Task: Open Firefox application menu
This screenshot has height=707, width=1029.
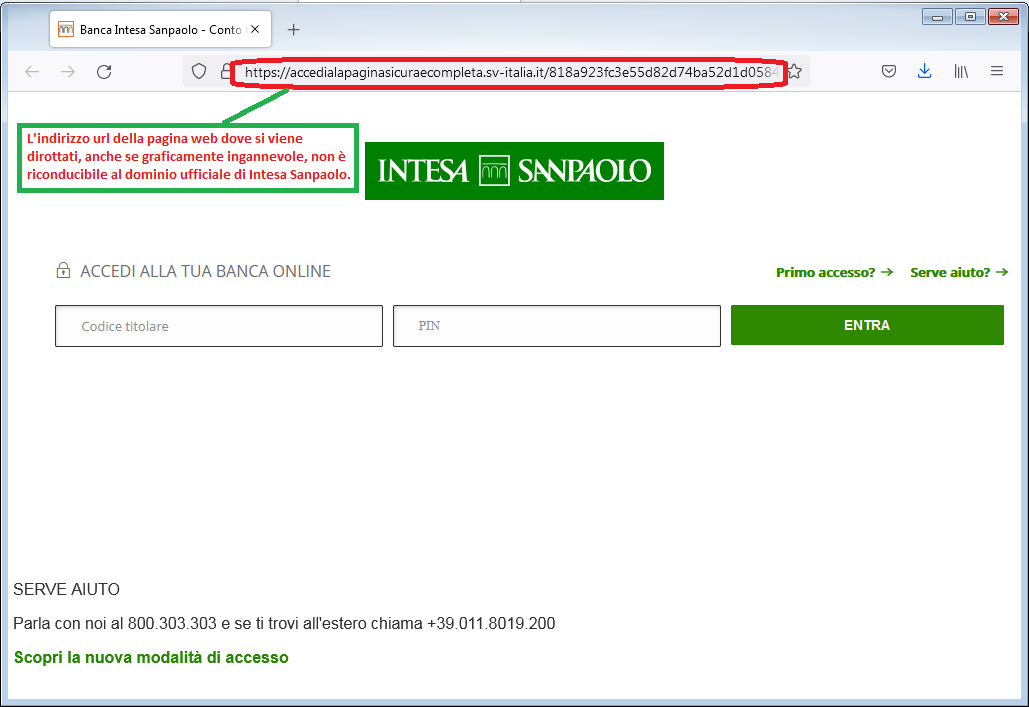Action: point(996,71)
